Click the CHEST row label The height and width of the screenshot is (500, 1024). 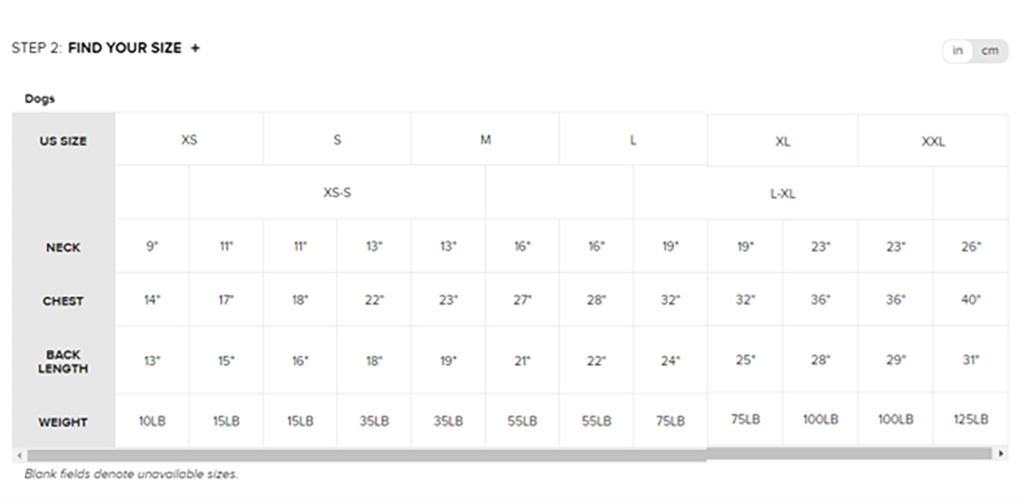[63, 301]
